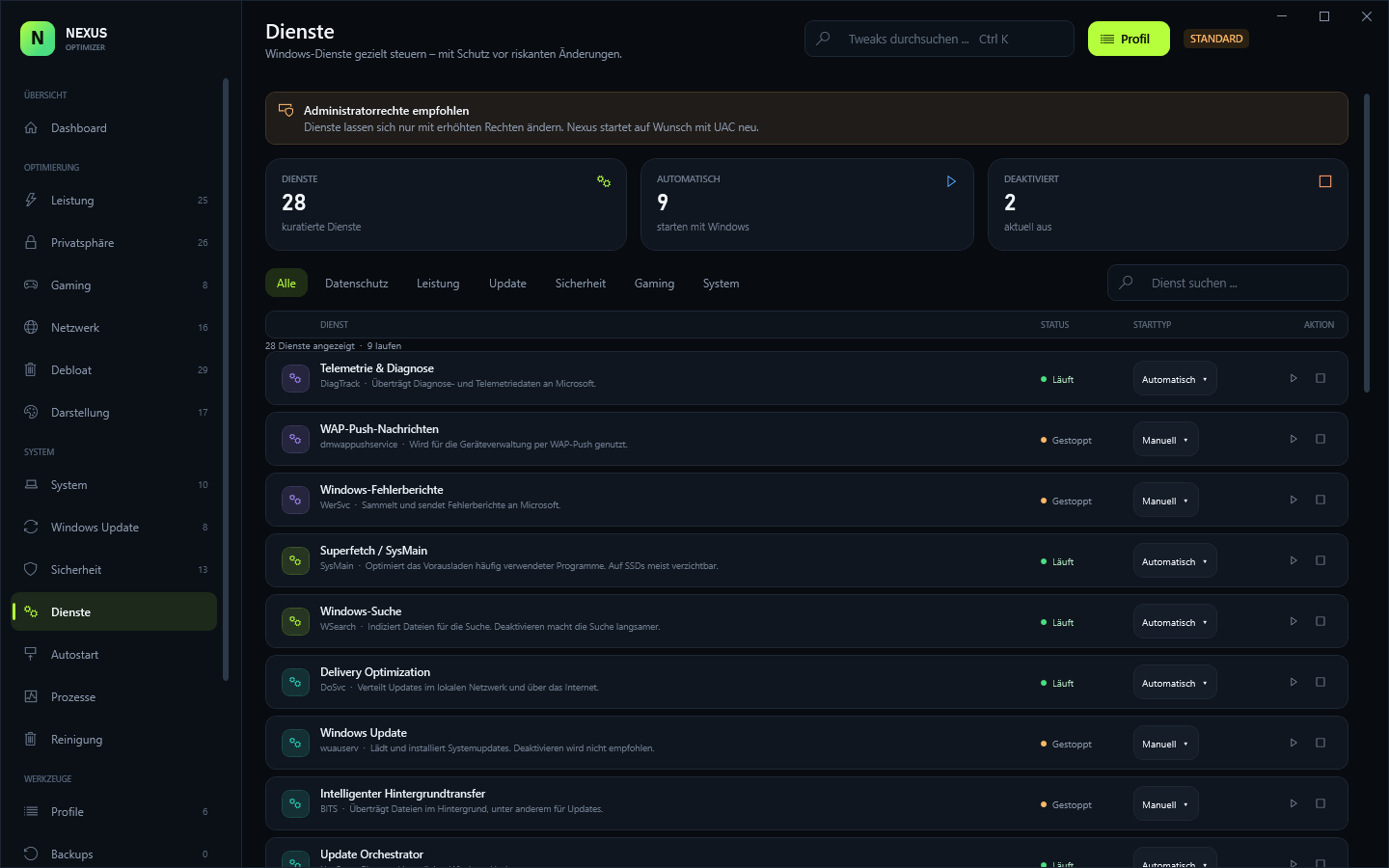Open Debloat section in the sidebar
The height and width of the screenshot is (868, 1389).
(x=114, y=370)
